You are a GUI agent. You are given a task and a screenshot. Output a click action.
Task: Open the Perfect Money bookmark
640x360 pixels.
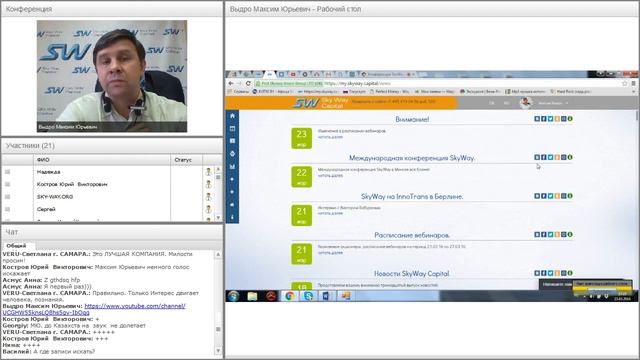click(x=389, y=92)
